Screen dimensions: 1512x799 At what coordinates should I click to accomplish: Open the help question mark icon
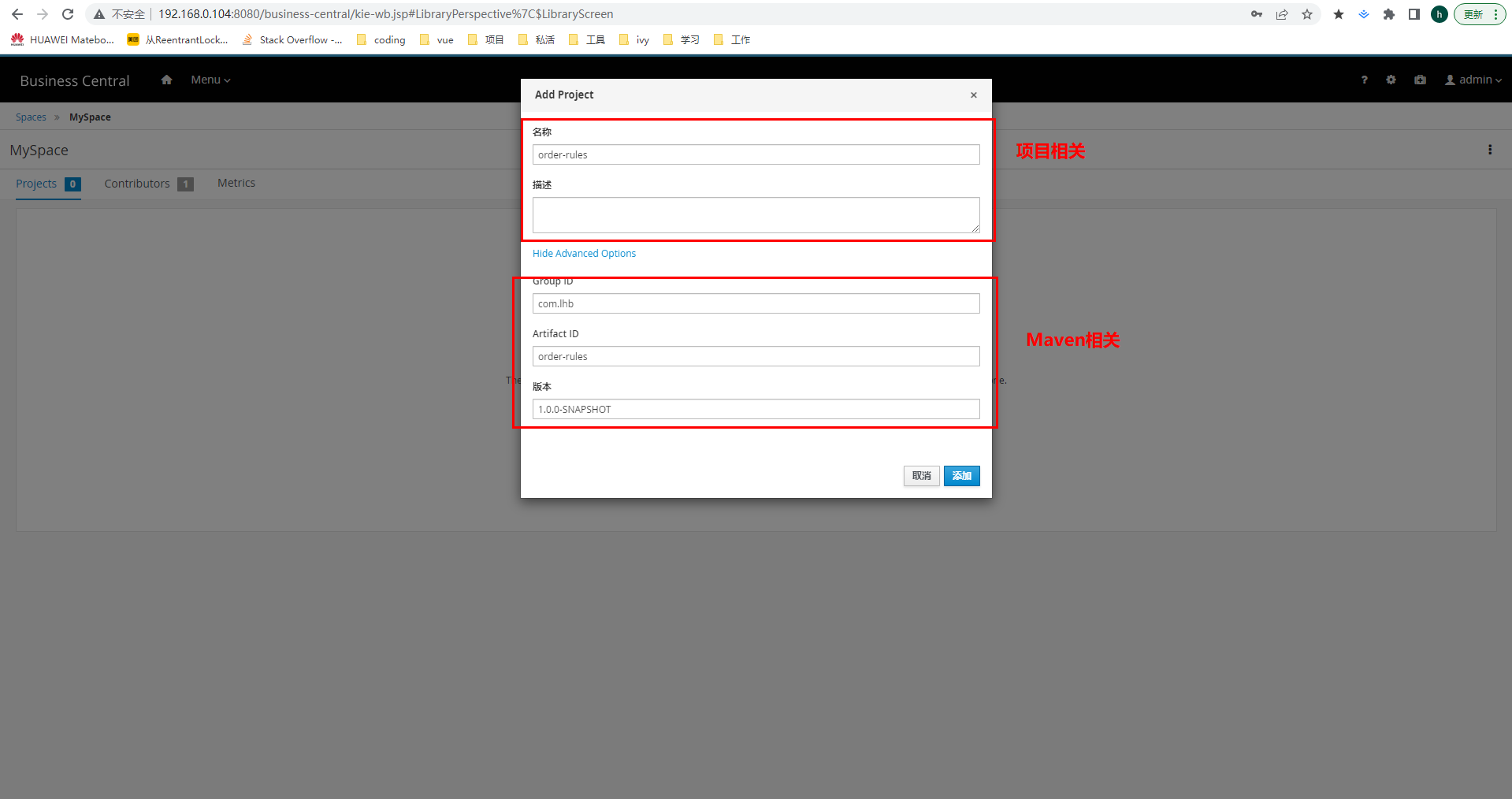pyautogui.click(x=1364, y=80)
